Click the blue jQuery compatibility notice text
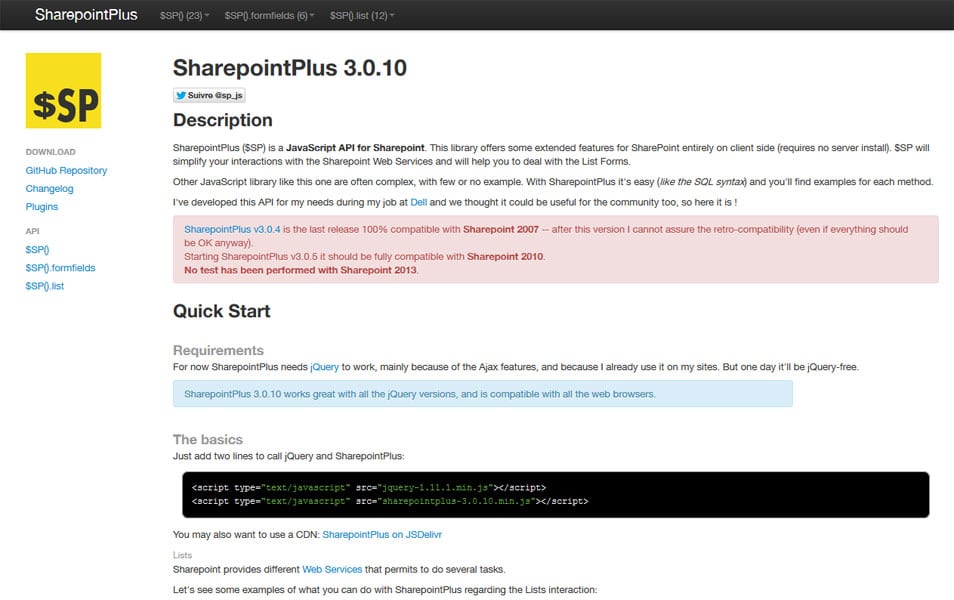The image size is (954, 600). coord(420,394)
